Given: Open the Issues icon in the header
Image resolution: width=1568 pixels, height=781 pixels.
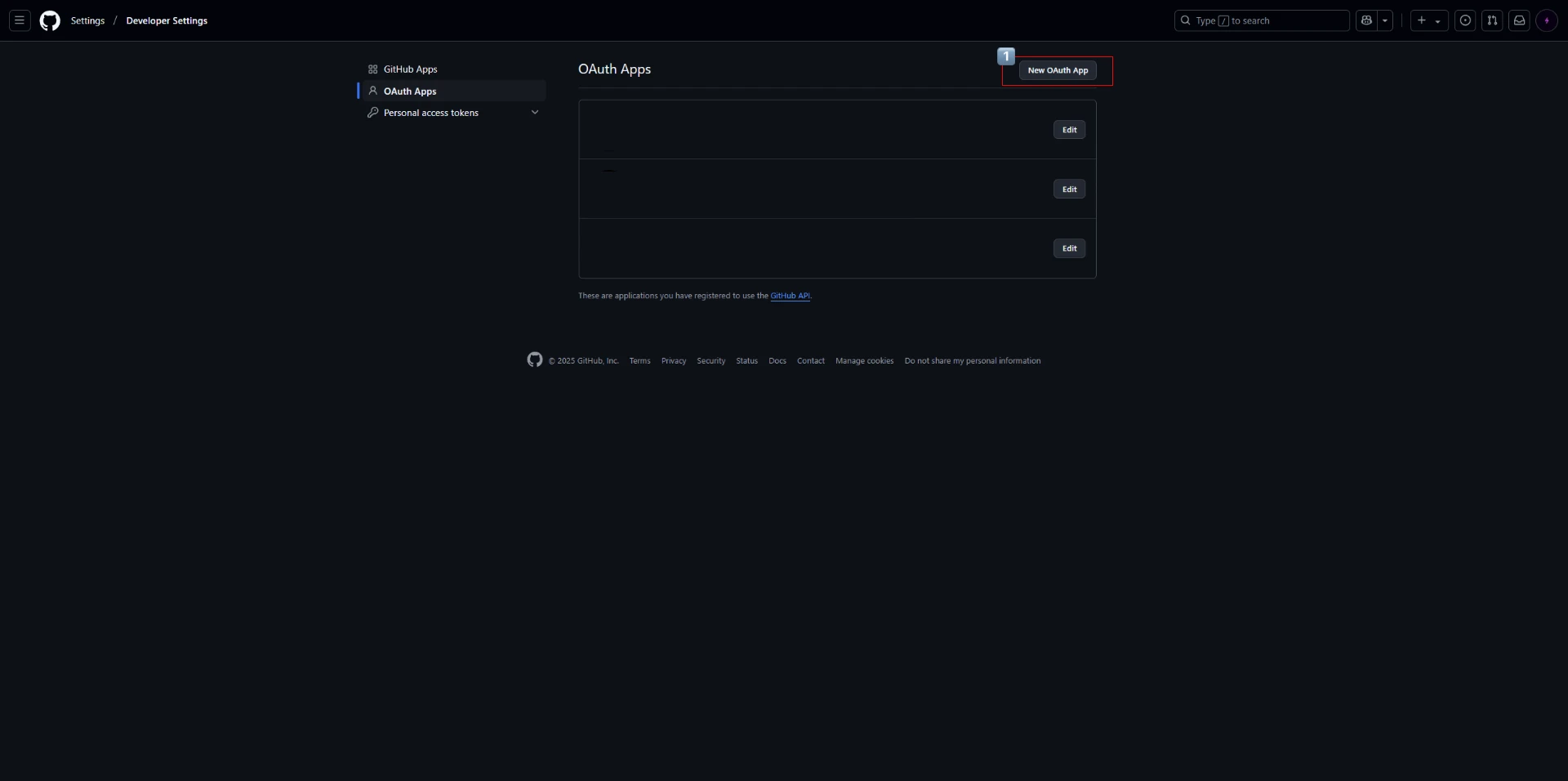Looking at the screenshot, I should [1465, 20].
